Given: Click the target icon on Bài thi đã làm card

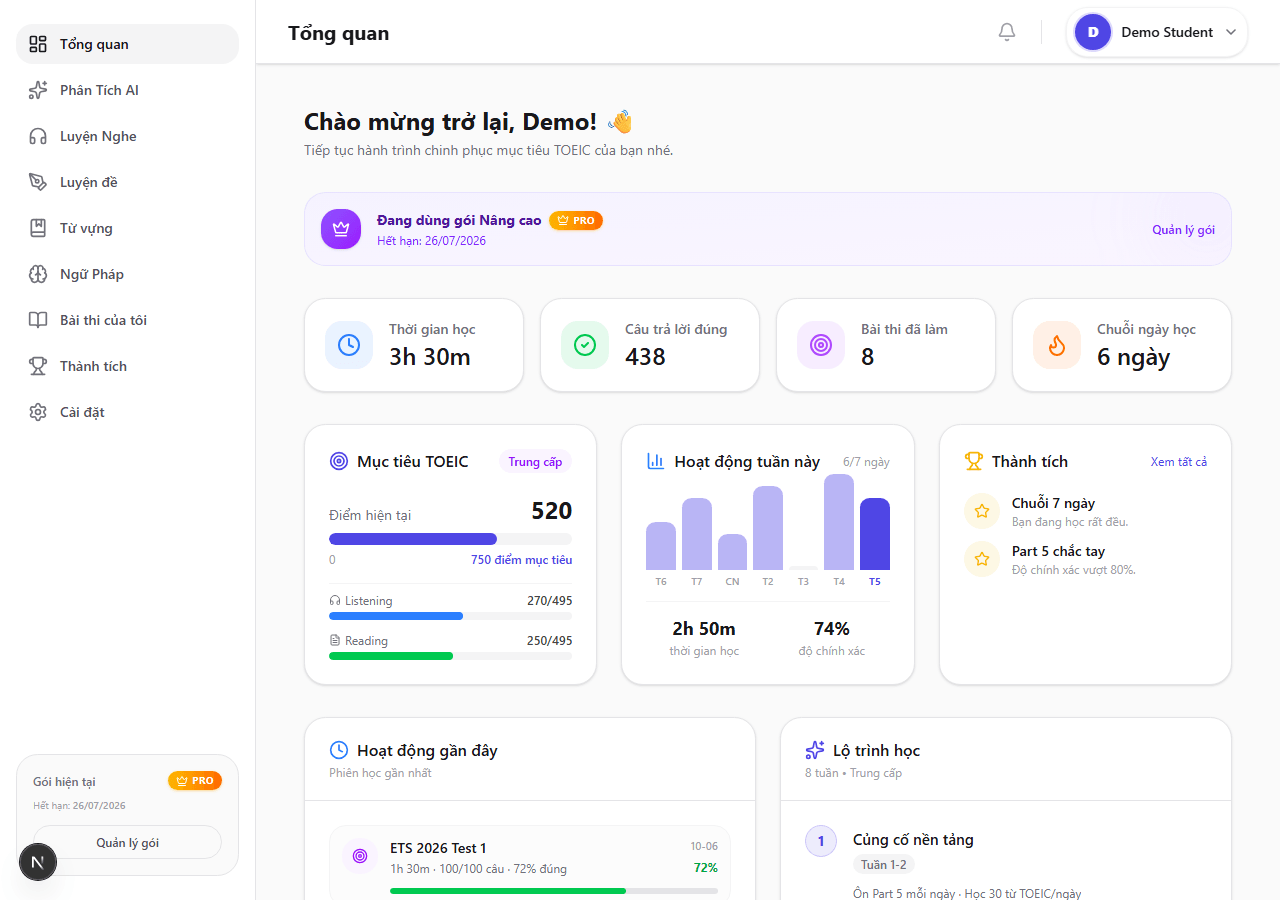Looking at the screenshot, I should tap(821, 345).
